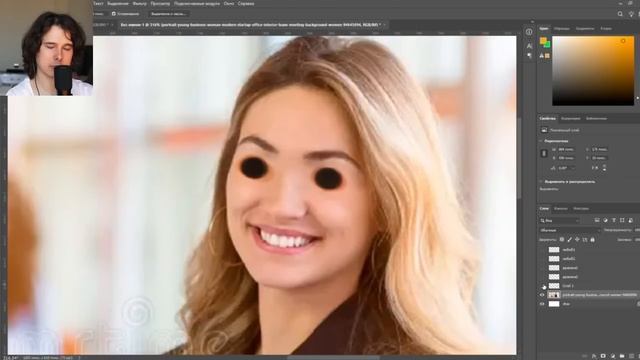This screenshot has width=640, height=360.
Task: Lock transparent pixels icon in Layers panel
Action: pos(562,240)
